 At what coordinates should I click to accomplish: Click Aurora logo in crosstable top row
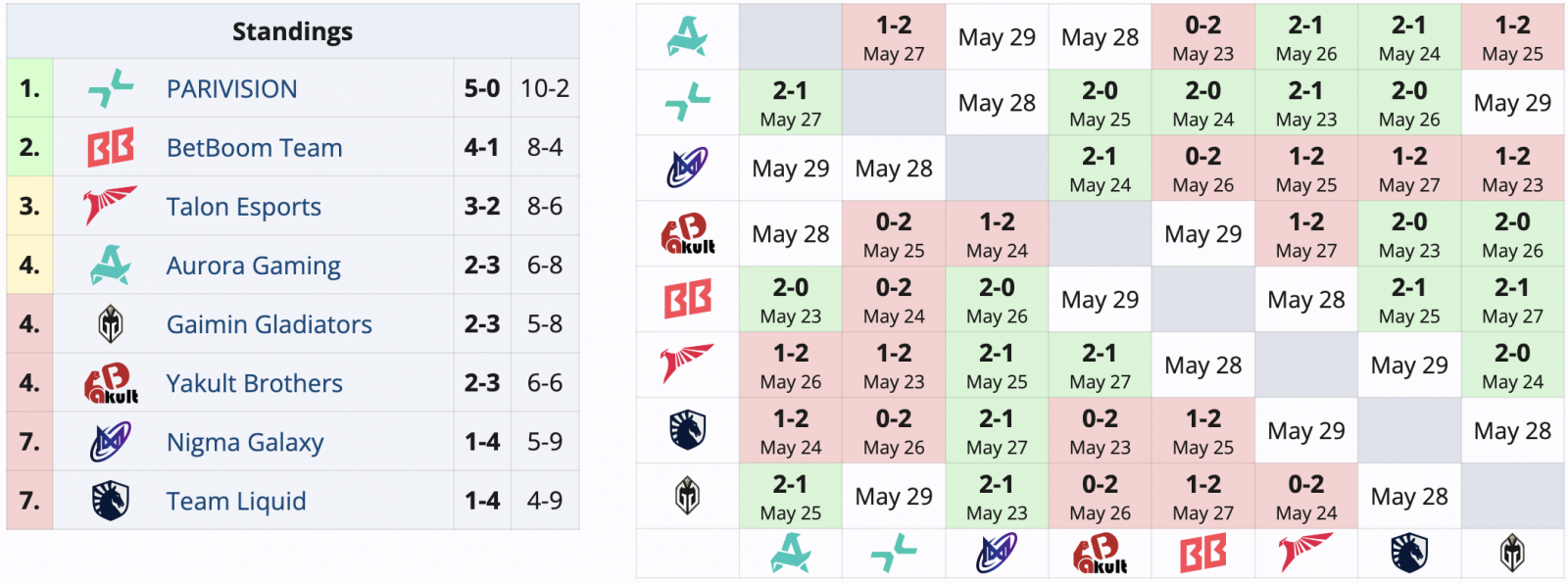(x=688, y=36)
